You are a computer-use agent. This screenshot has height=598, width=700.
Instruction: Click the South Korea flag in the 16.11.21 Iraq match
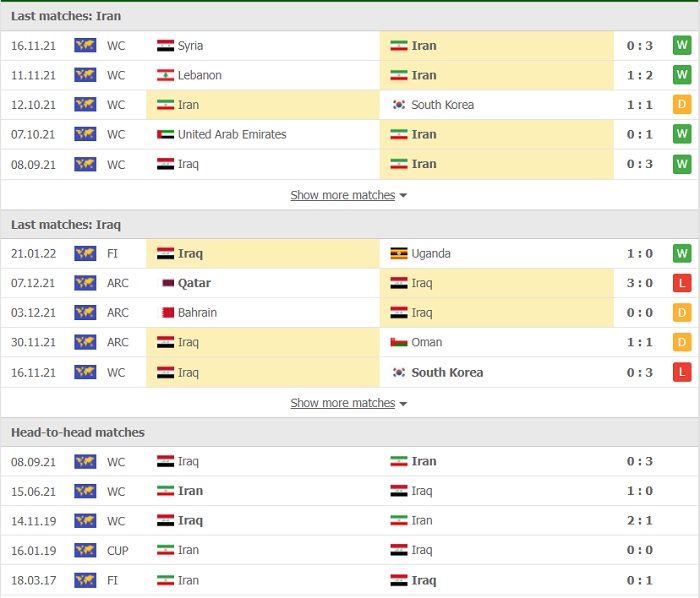(x=399, y=372)
